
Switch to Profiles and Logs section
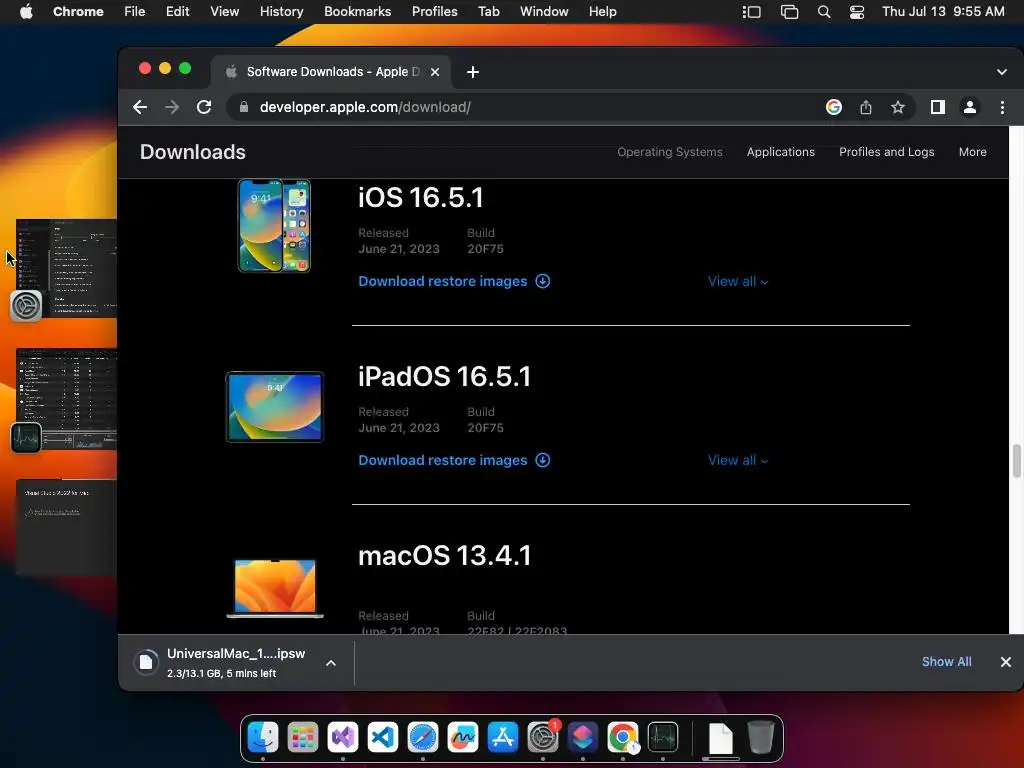pyautogui.click(x=886, y=152)
